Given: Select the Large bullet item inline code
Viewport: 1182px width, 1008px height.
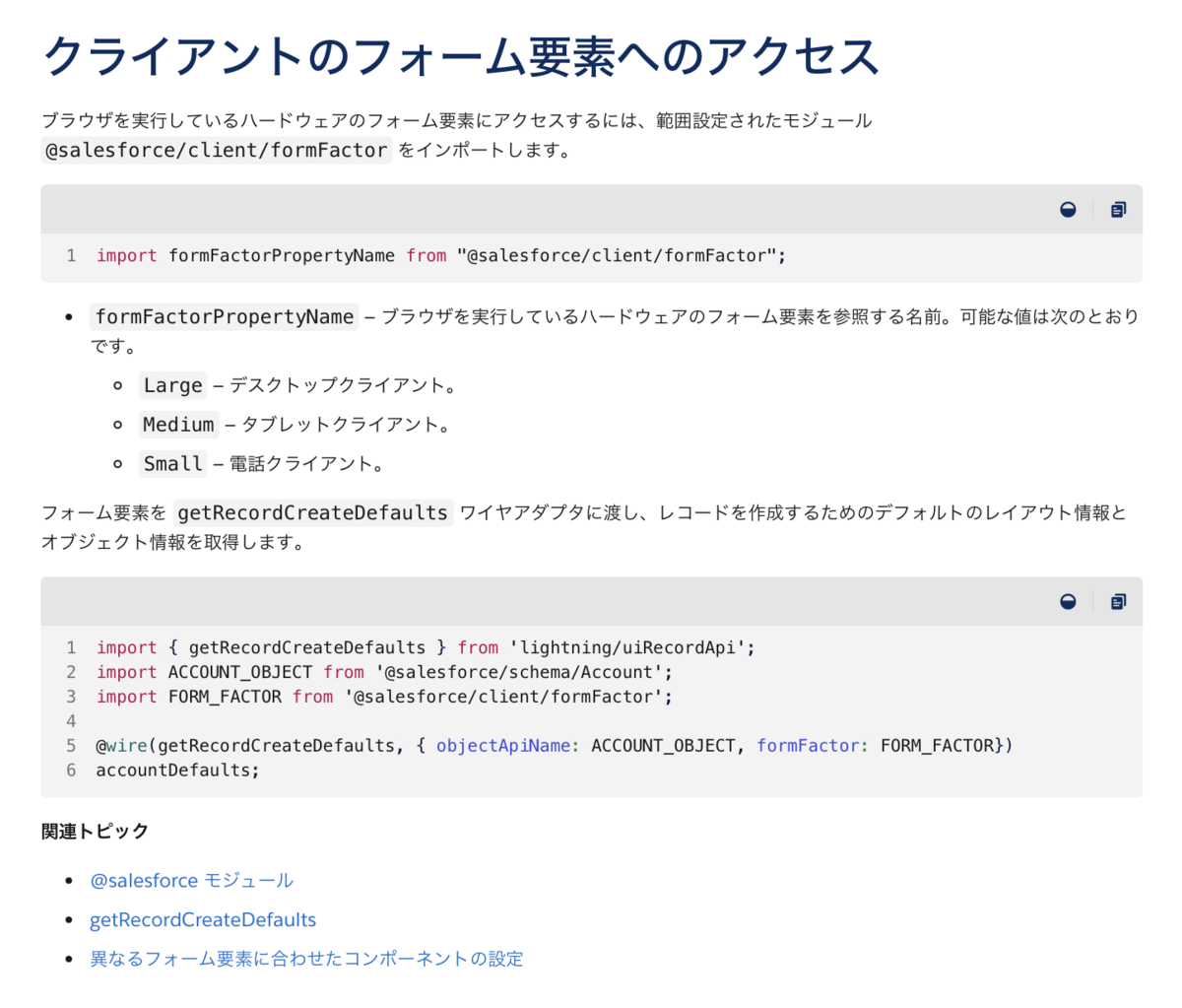Looking at the screenshot, I should (172, 385).
